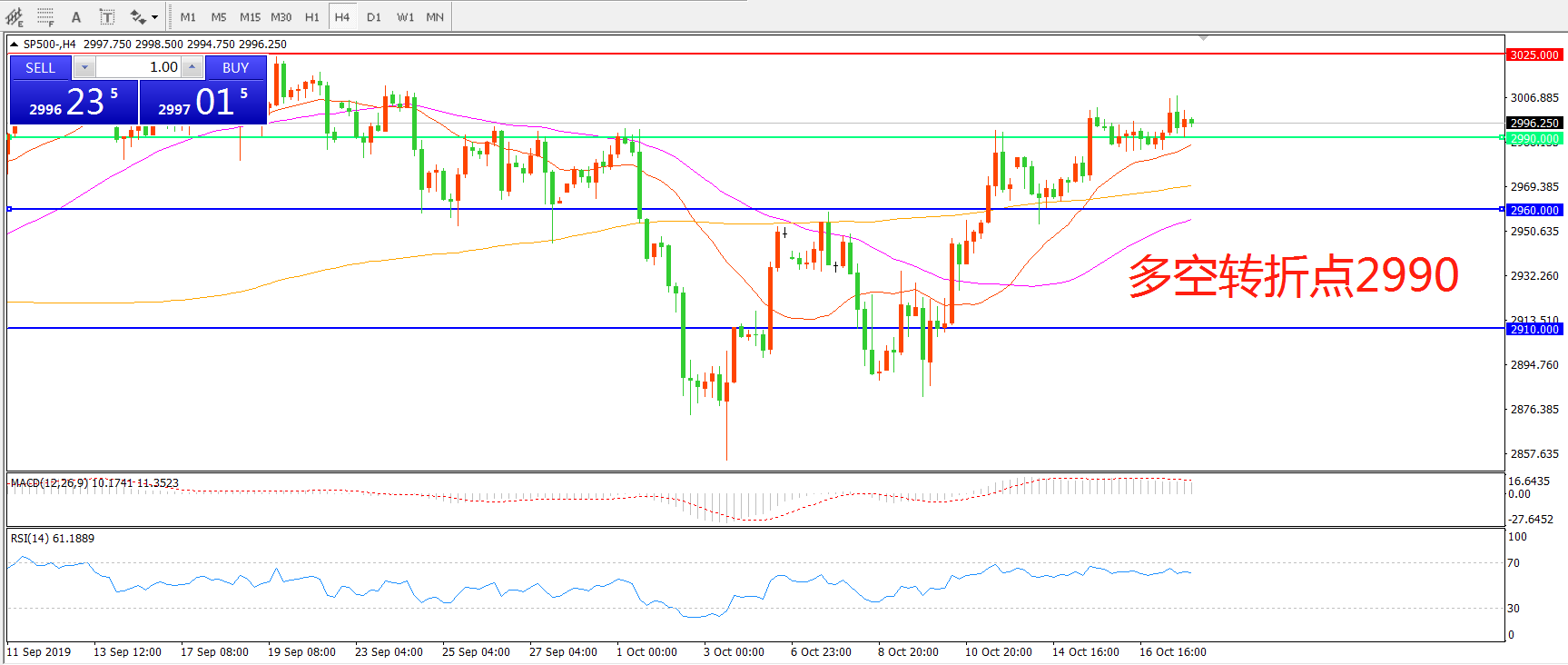
Task: Click the red 3025.000 price level label
Action: (x=1533, y=55)
